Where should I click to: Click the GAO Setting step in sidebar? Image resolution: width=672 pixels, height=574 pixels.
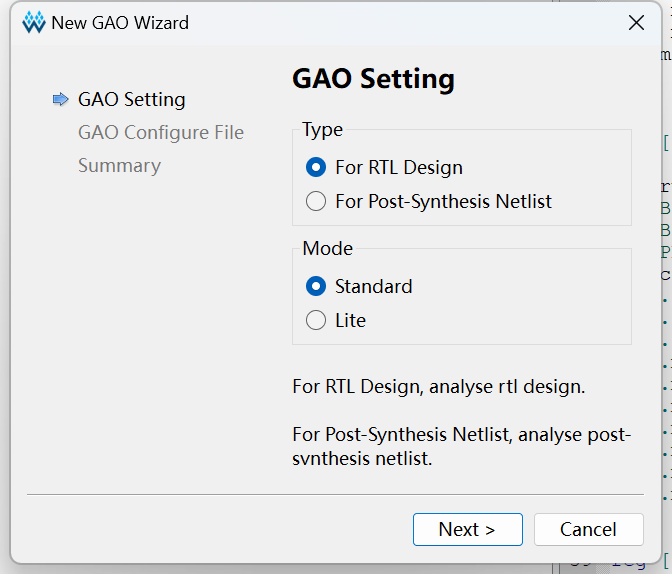[132, 99]
